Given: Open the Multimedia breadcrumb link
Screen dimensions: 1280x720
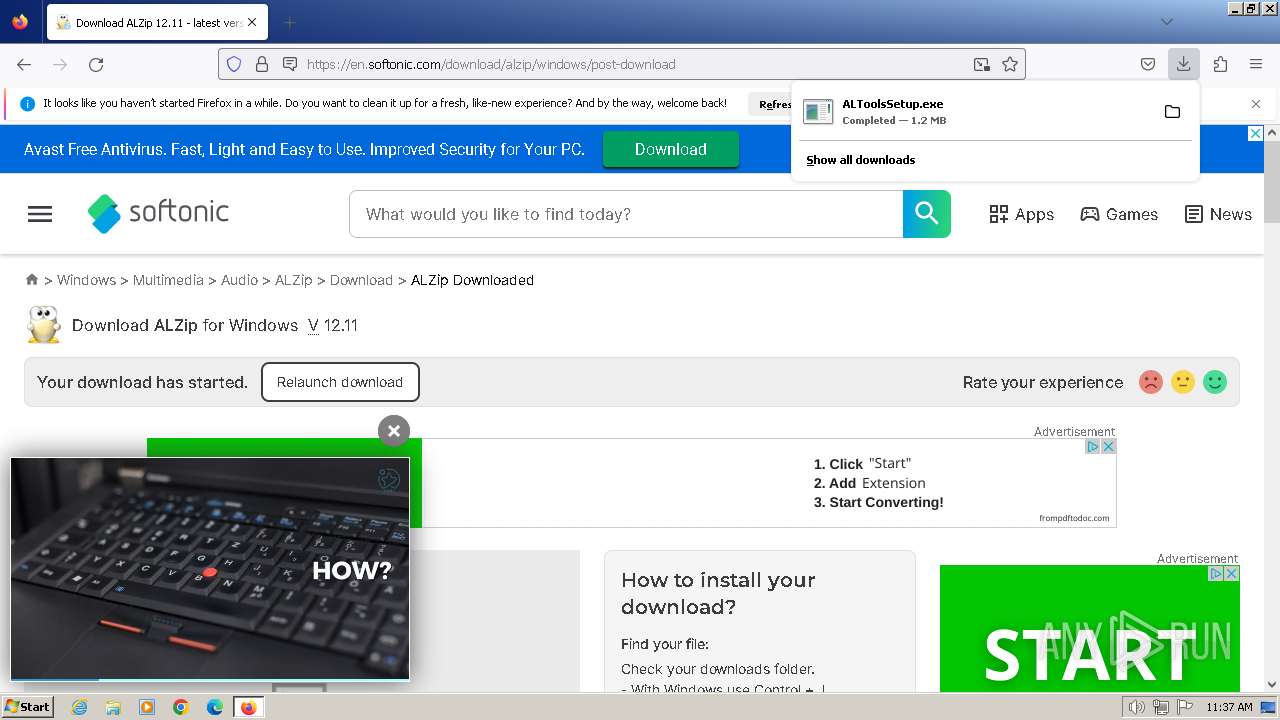Looking at the screenshot, I should pyautogui.click(x=168, y=280).
